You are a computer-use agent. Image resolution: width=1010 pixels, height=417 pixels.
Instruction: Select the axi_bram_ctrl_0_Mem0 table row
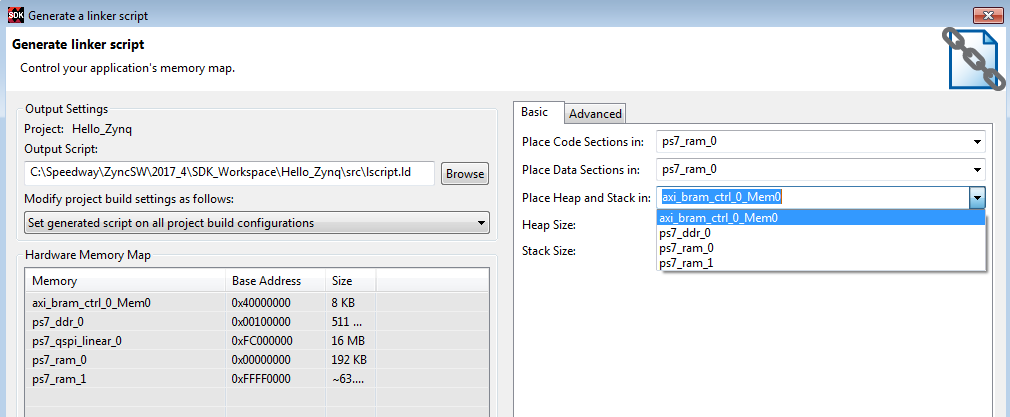click(x=92, y=302)
